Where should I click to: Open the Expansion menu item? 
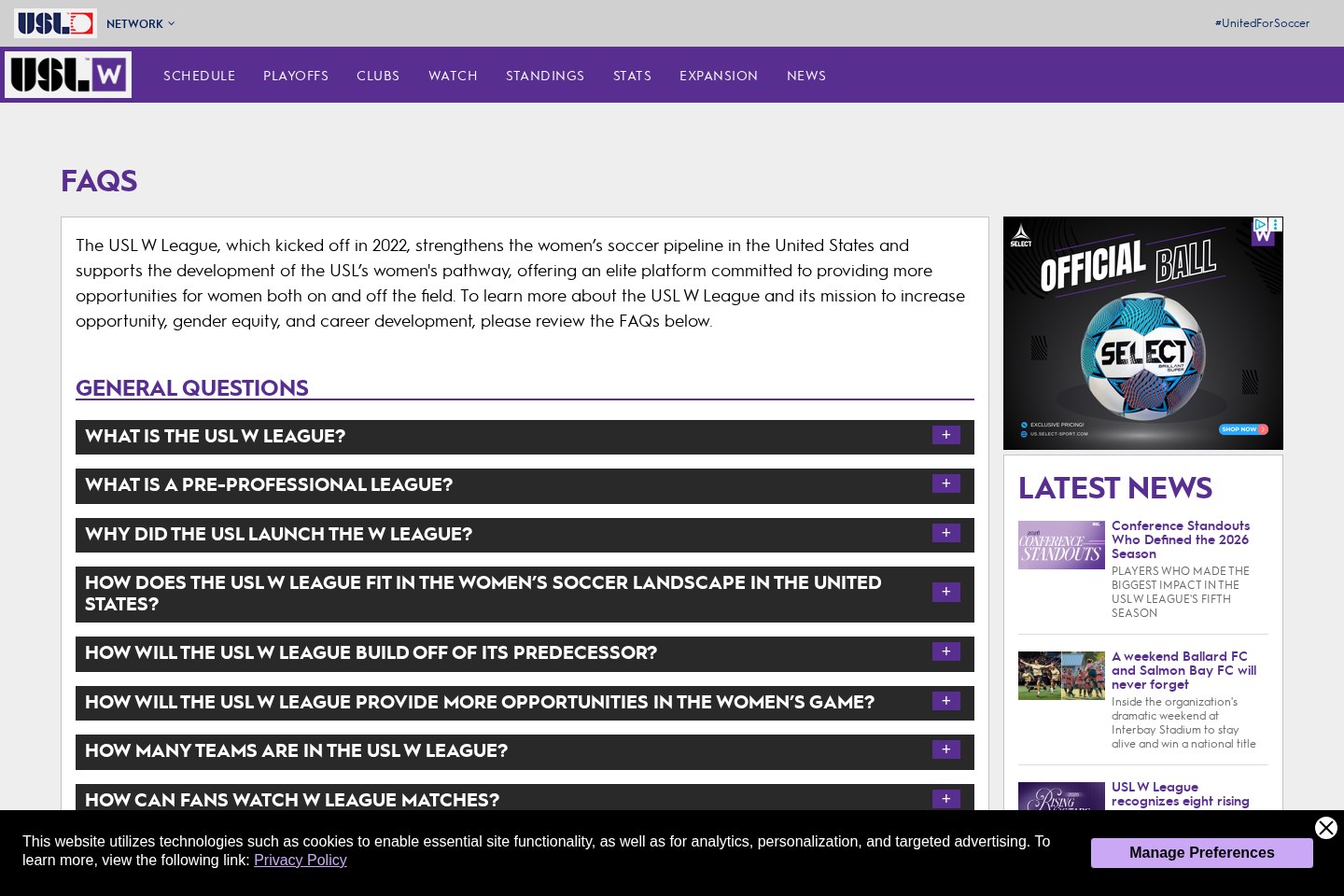pyautogui.click(x=719, y=76)
